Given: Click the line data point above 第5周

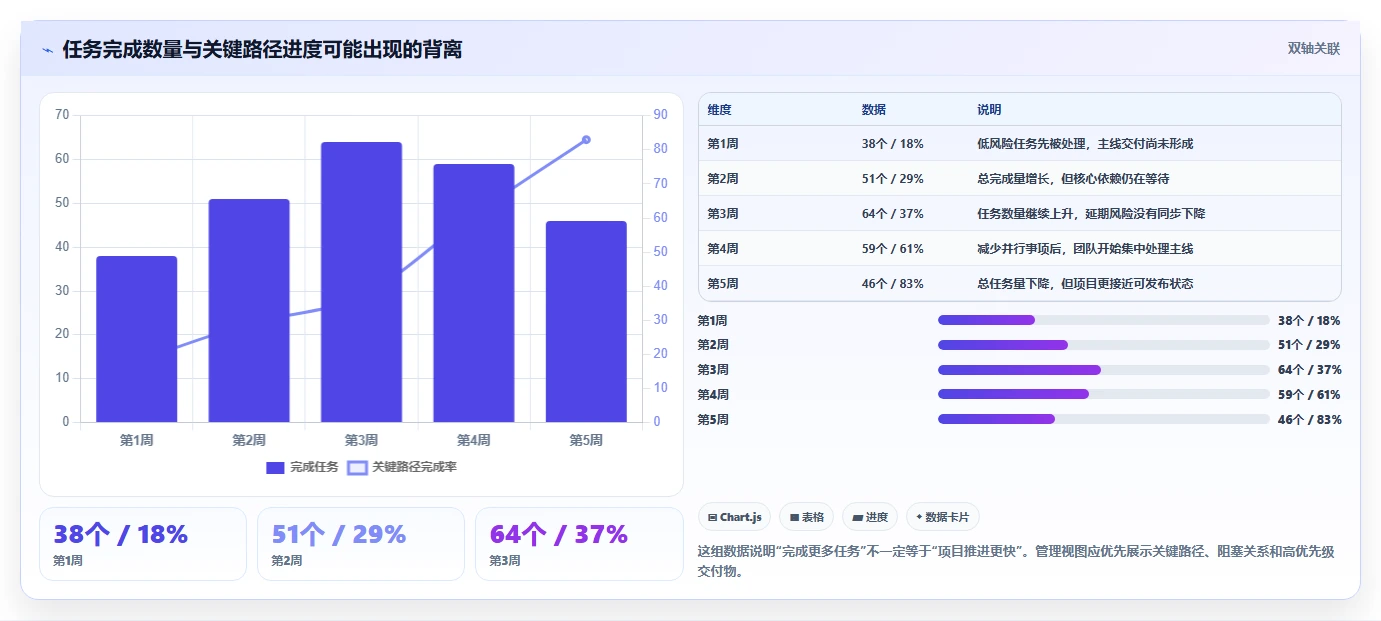Looking at the screenshot, I should [x=586, y=140].
